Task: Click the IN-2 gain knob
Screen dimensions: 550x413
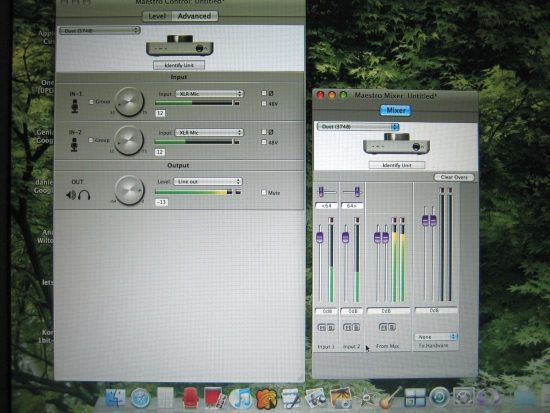Action: pyautogui.click(x=129, y=140)
